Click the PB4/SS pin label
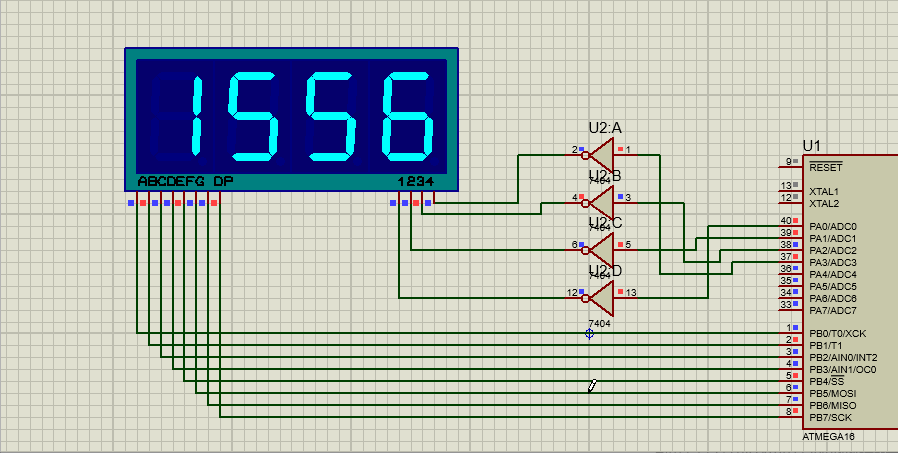 826,382
